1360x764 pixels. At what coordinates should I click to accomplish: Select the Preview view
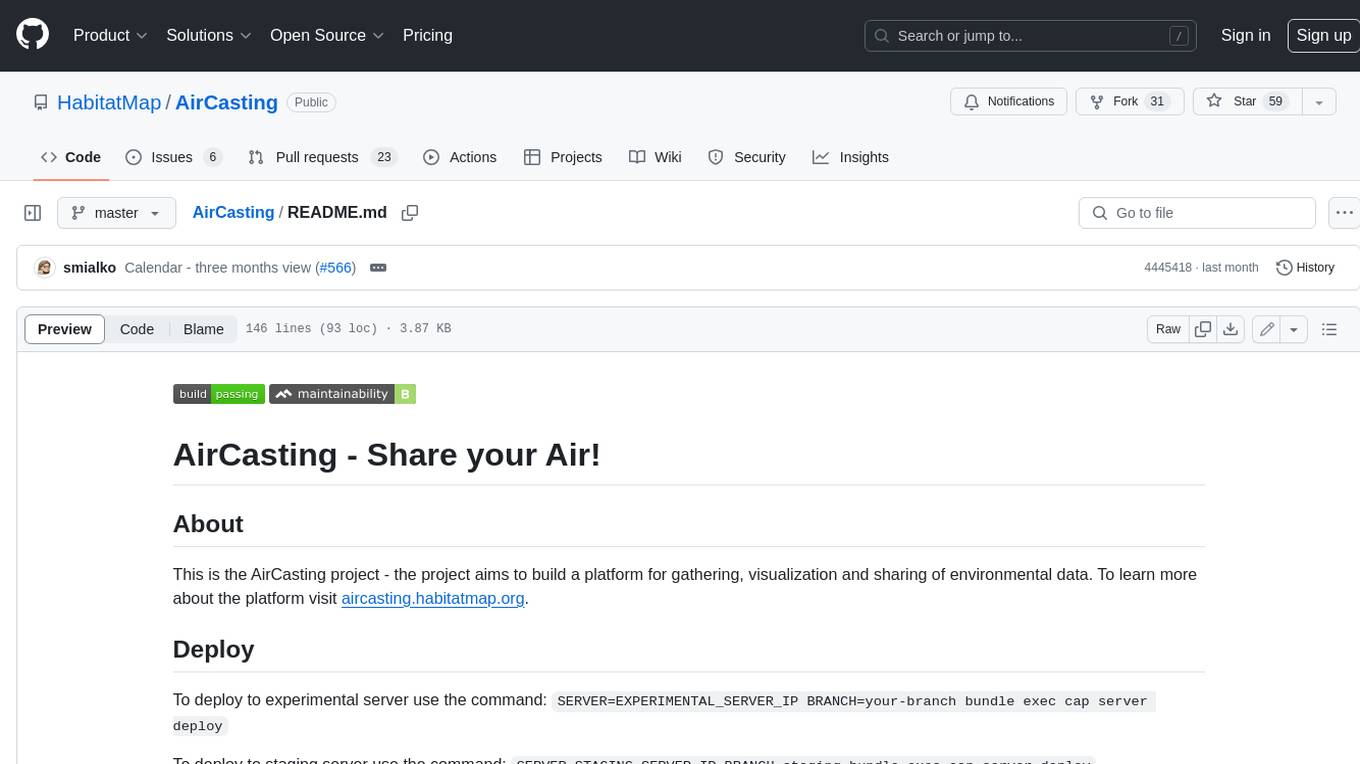pos(65,329)
